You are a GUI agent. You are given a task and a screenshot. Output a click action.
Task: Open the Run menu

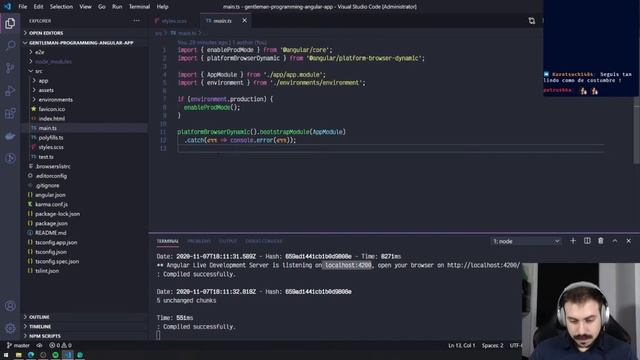click(117, 7)
